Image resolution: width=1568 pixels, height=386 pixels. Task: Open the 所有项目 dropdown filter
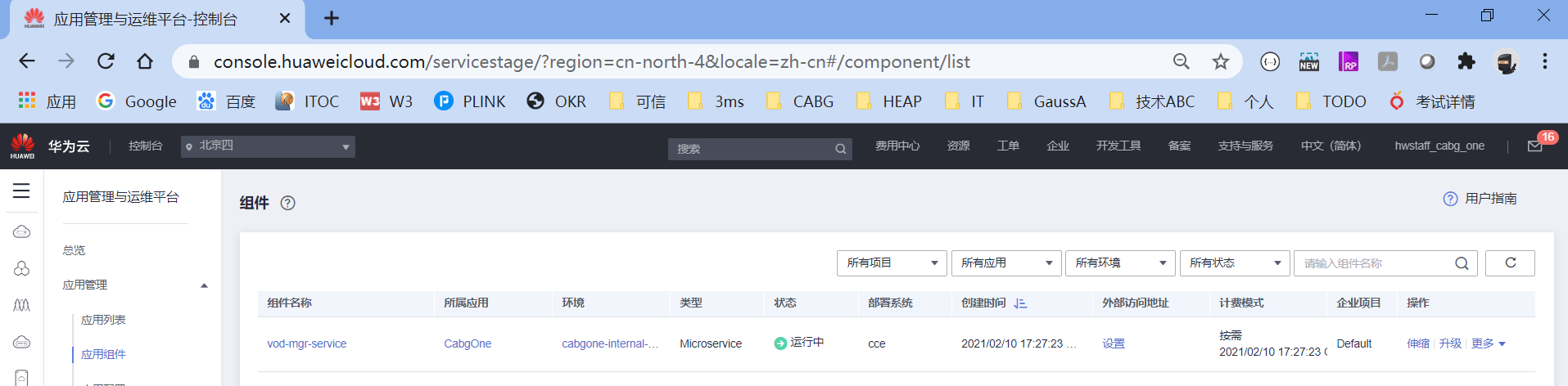[892, 263]
